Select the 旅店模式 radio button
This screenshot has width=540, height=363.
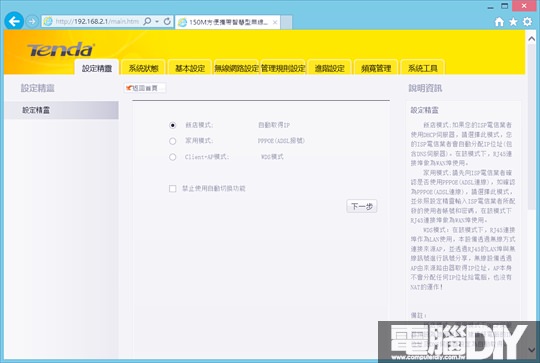(x=173, y=125)
